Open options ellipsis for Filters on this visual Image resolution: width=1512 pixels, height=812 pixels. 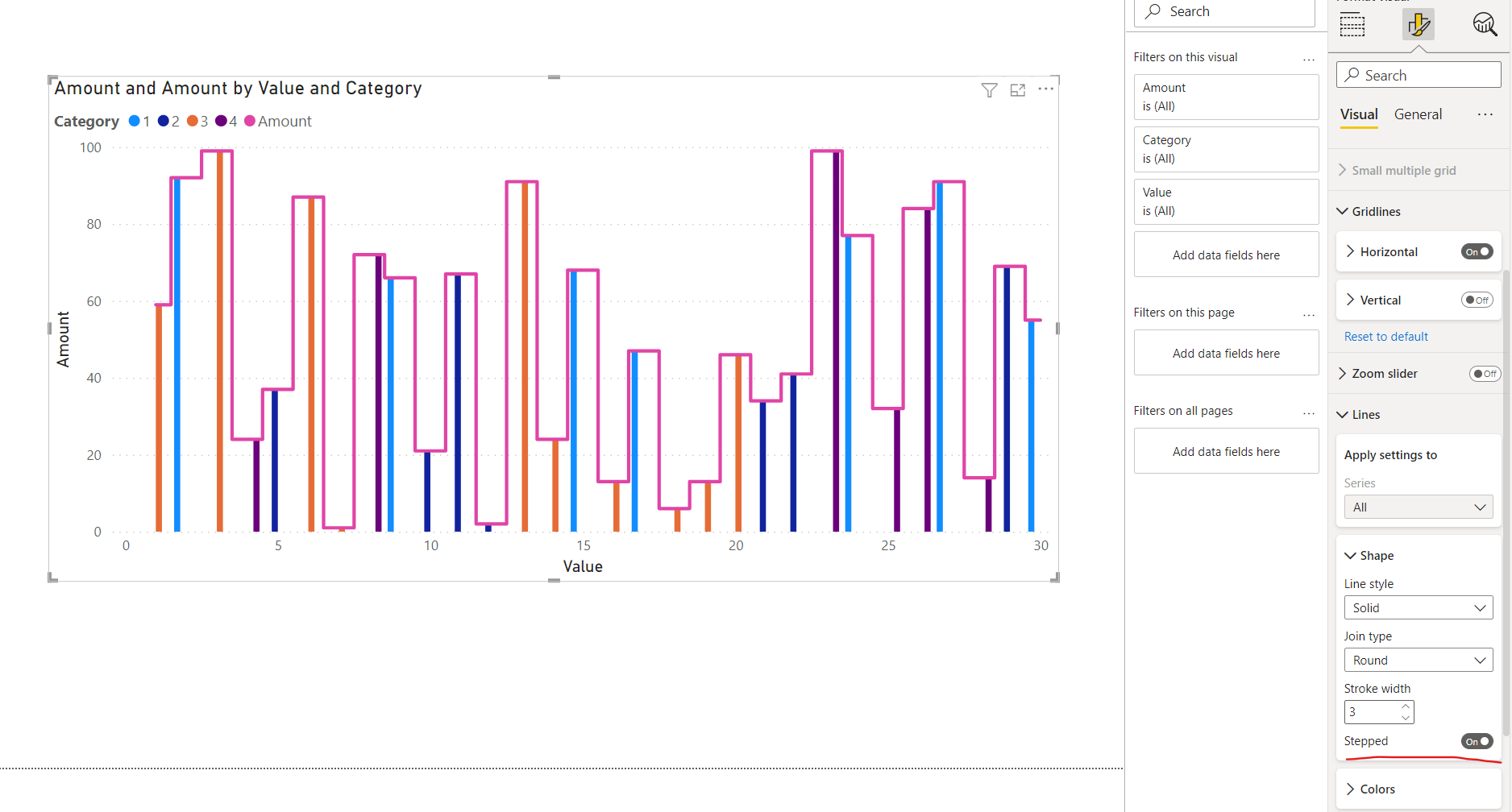(1309, 59)
